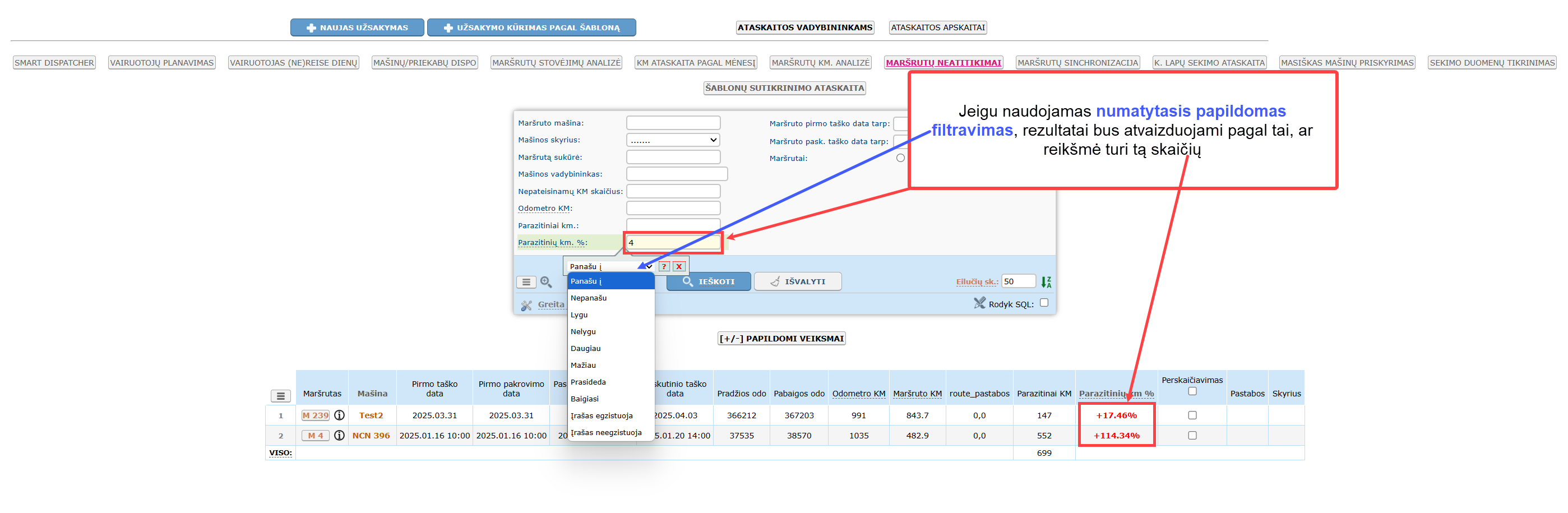Open the table column menu icon
Viewport: 1568px width, 513px height.
(281, 396)
